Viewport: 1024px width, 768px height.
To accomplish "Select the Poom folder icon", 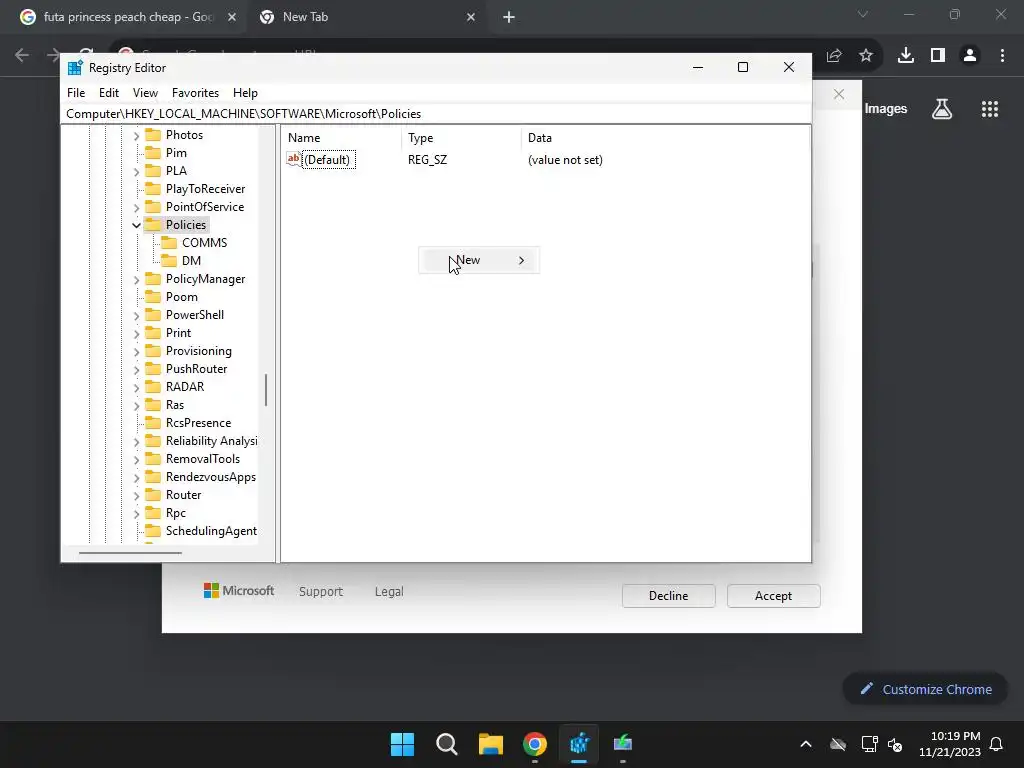I will click(153, 296).
